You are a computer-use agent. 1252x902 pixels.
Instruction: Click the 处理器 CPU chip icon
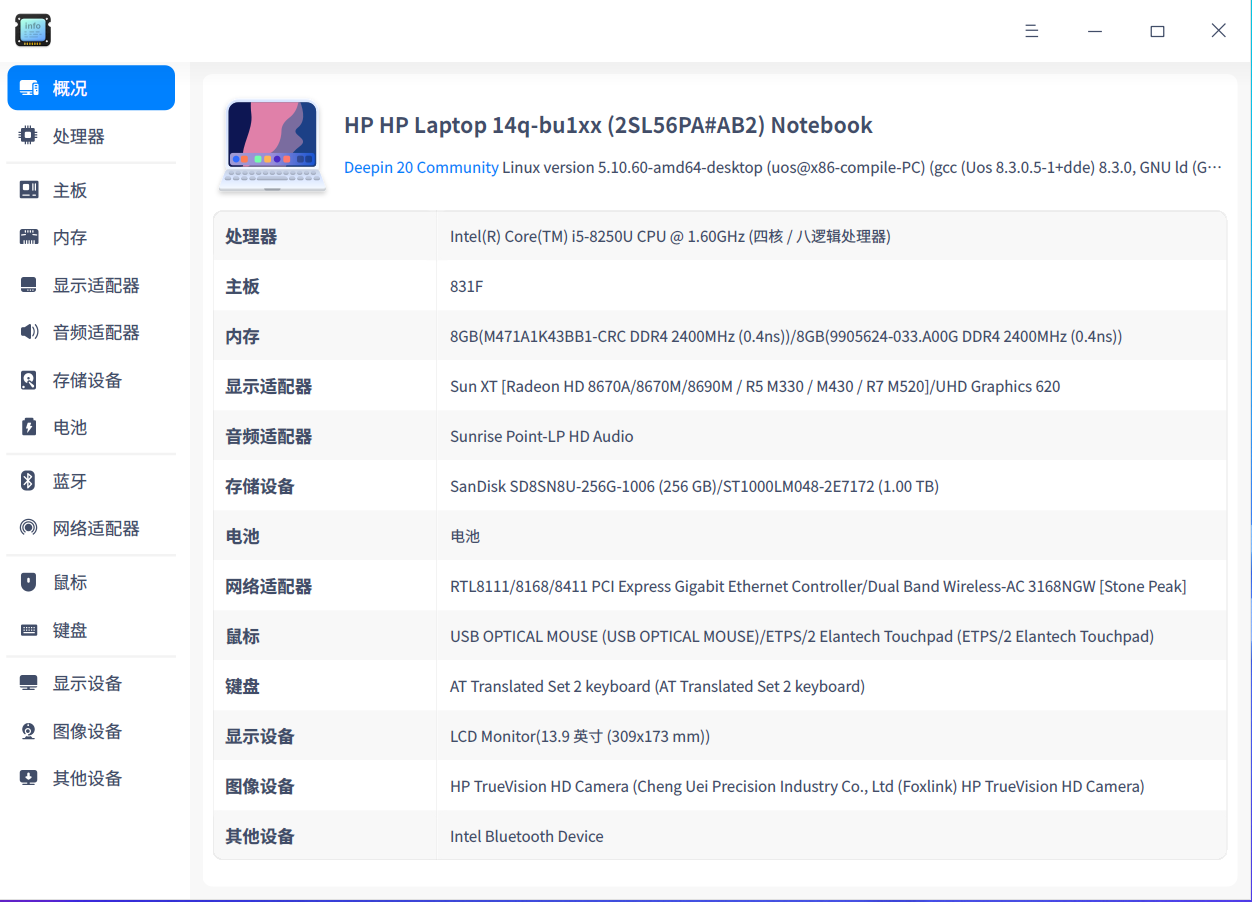29,136
